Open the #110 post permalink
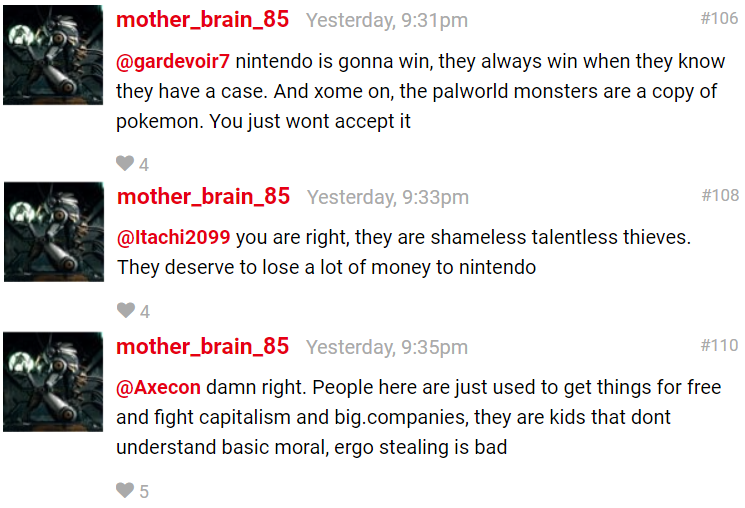745x508 pixels. (x=719, y=345)
